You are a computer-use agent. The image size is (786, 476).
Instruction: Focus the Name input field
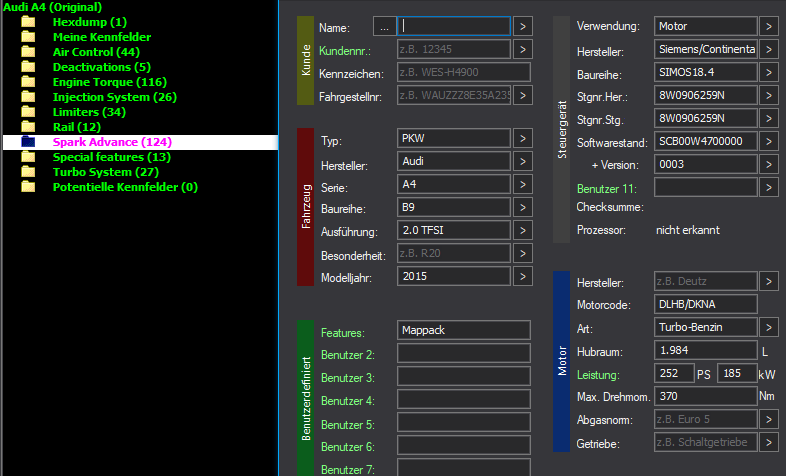tap(454, 27)
